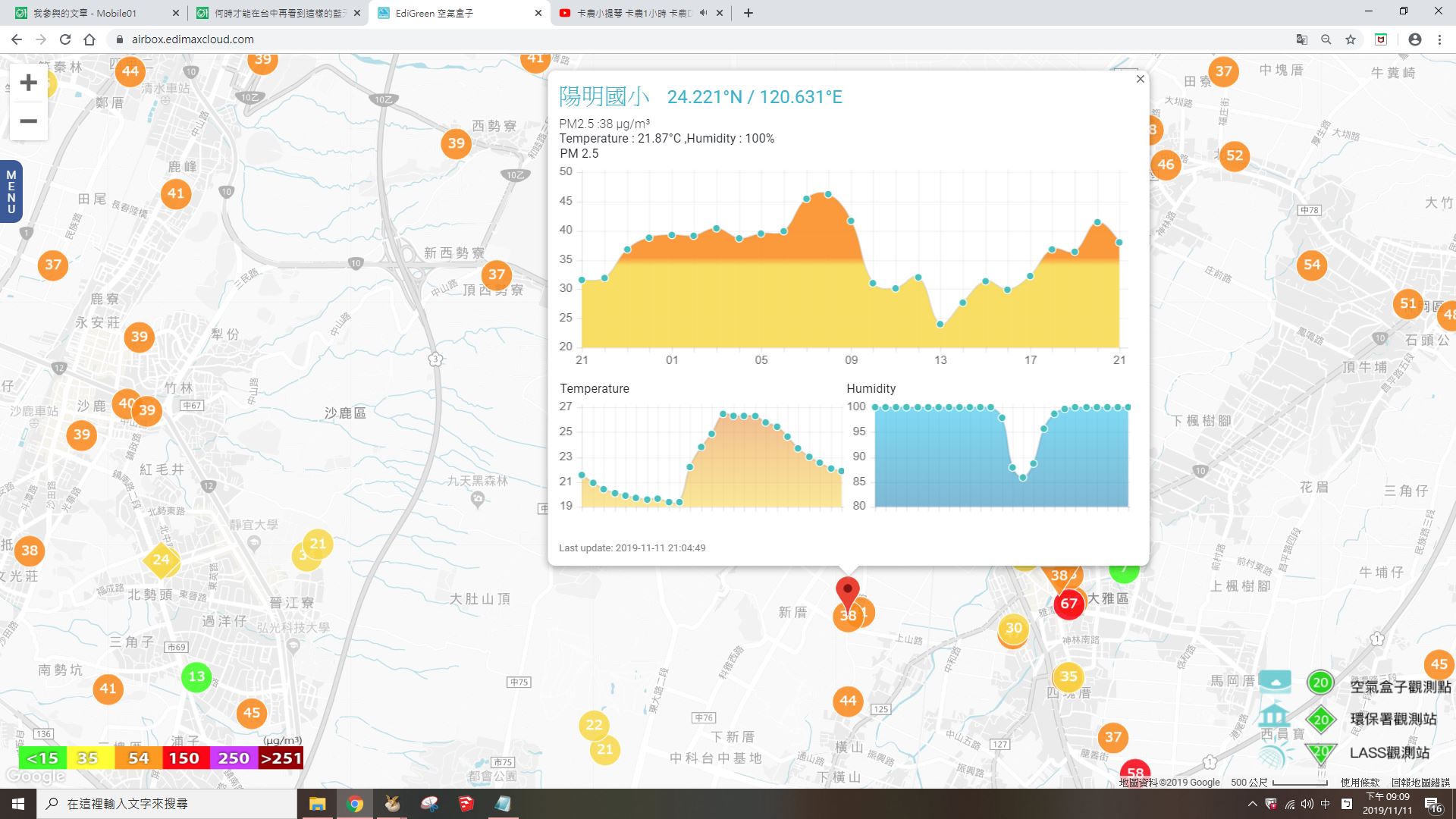
Task: Click the lowest PM2.5 point near 13
Action: pyautogui.click(x=940, y=324)
